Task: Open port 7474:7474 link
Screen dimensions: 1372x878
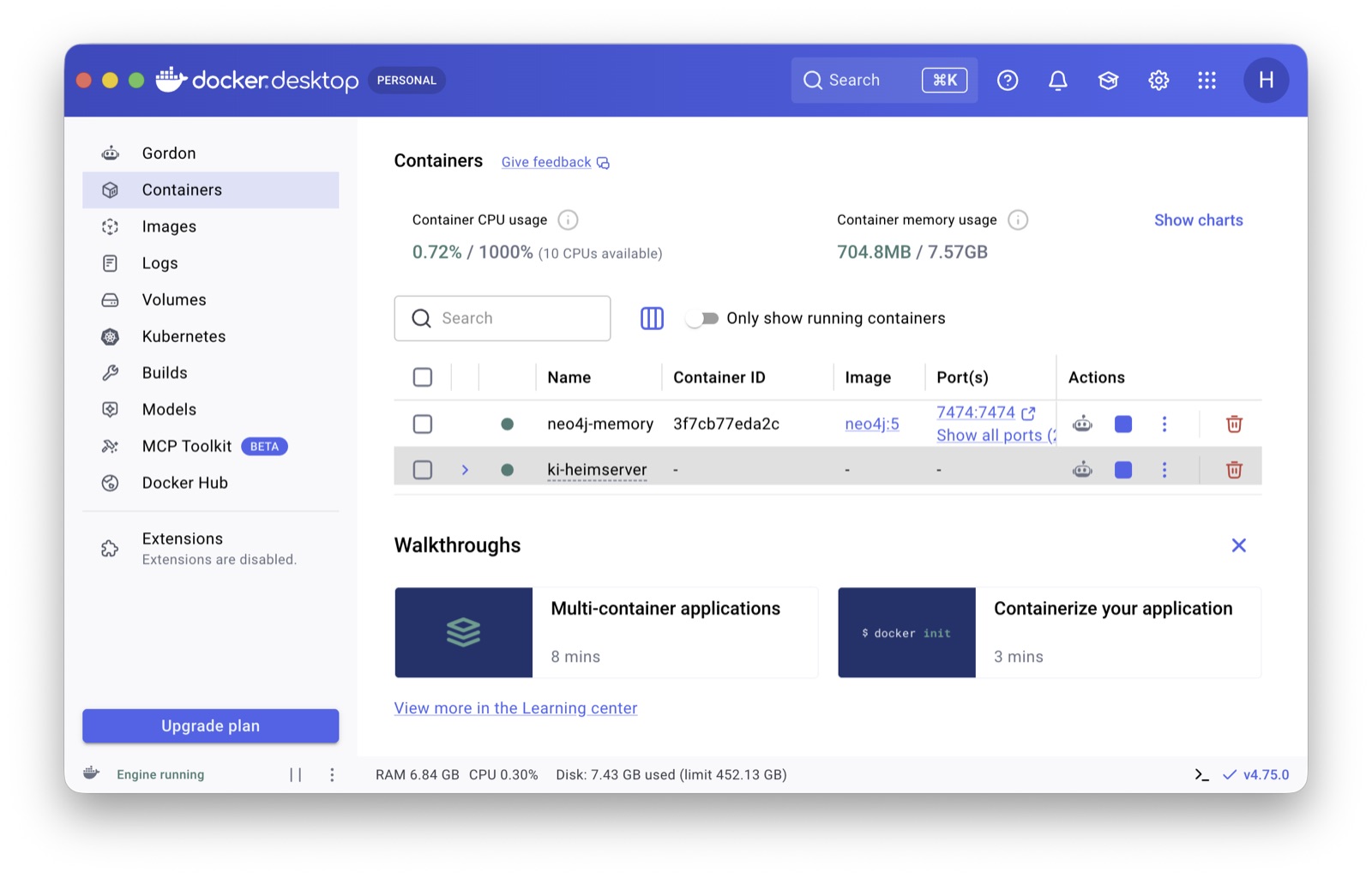Action: (x=976, y=412)
